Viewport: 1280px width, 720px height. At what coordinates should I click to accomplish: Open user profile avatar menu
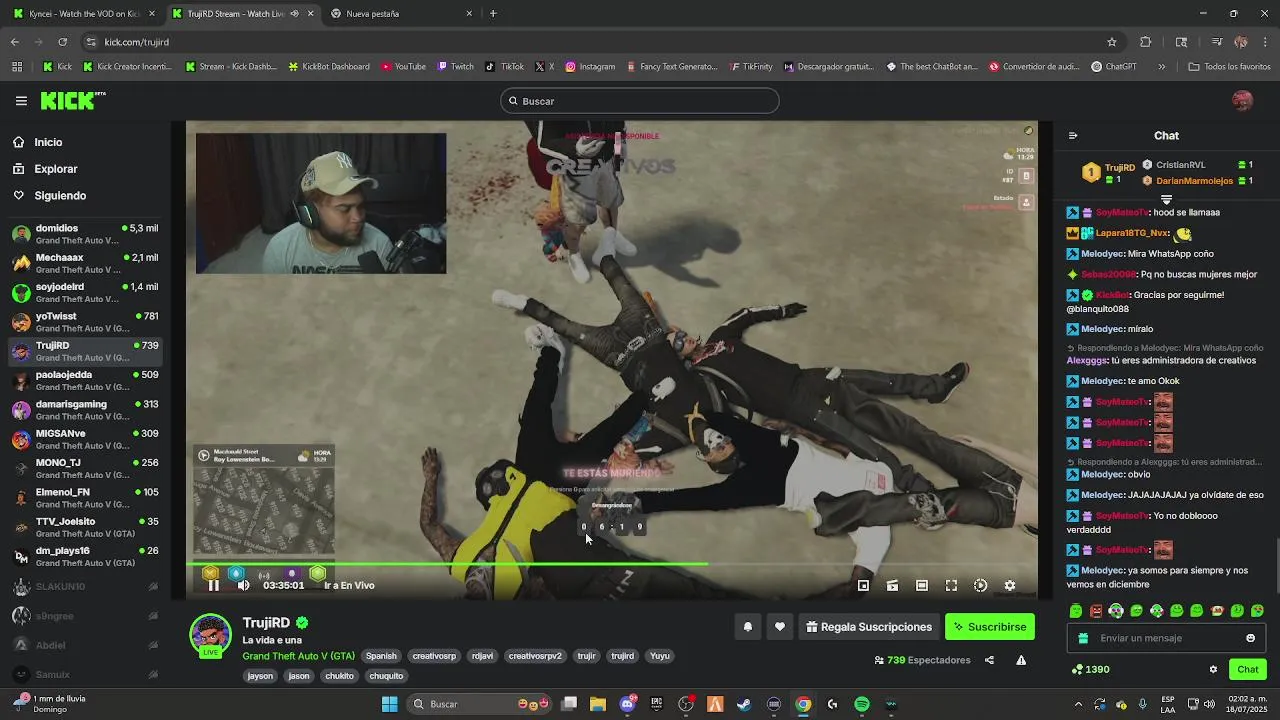(1242, 101)
